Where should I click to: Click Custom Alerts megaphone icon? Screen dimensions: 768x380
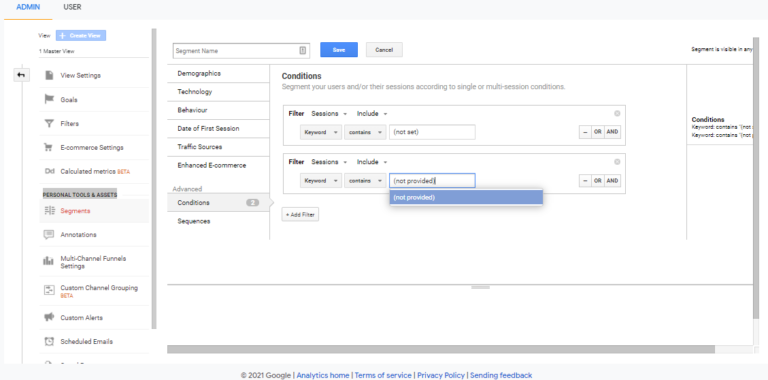point(49,317)
